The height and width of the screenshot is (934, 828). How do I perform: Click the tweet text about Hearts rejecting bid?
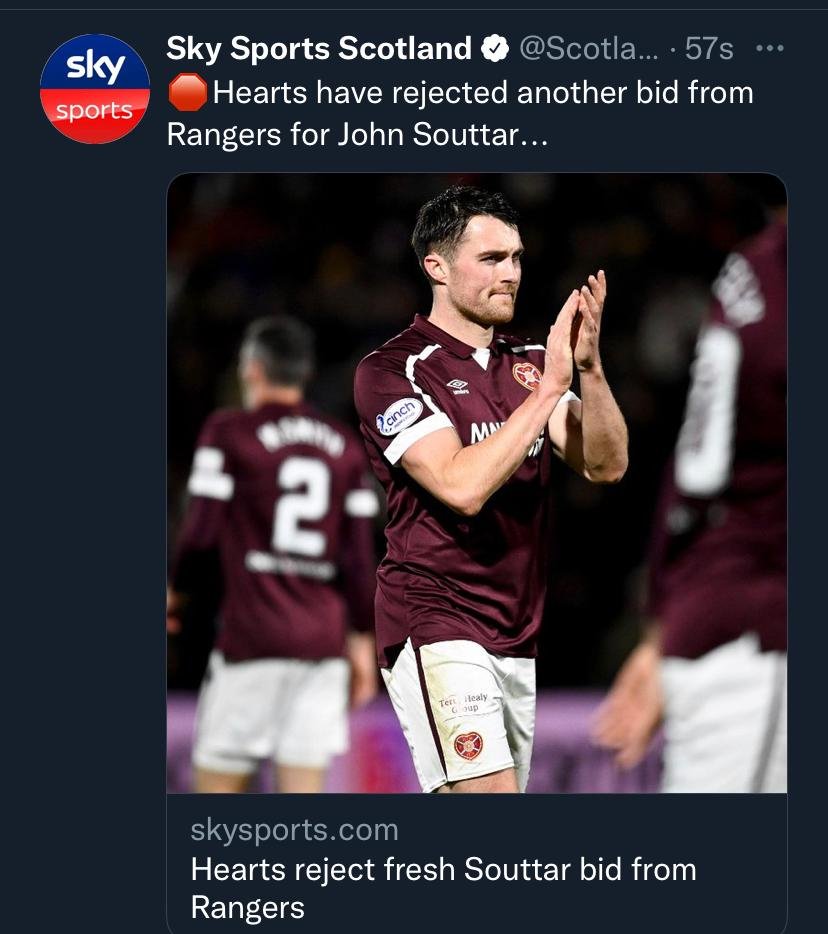[x=460, y=113]
